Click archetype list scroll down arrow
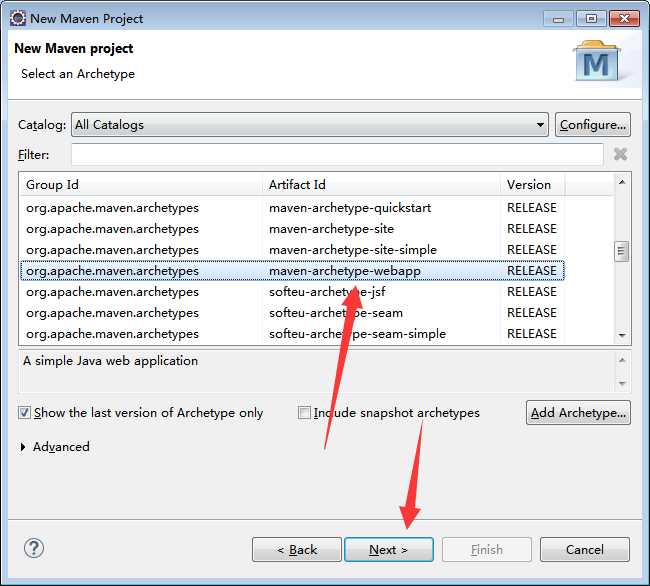 [622, 335]
